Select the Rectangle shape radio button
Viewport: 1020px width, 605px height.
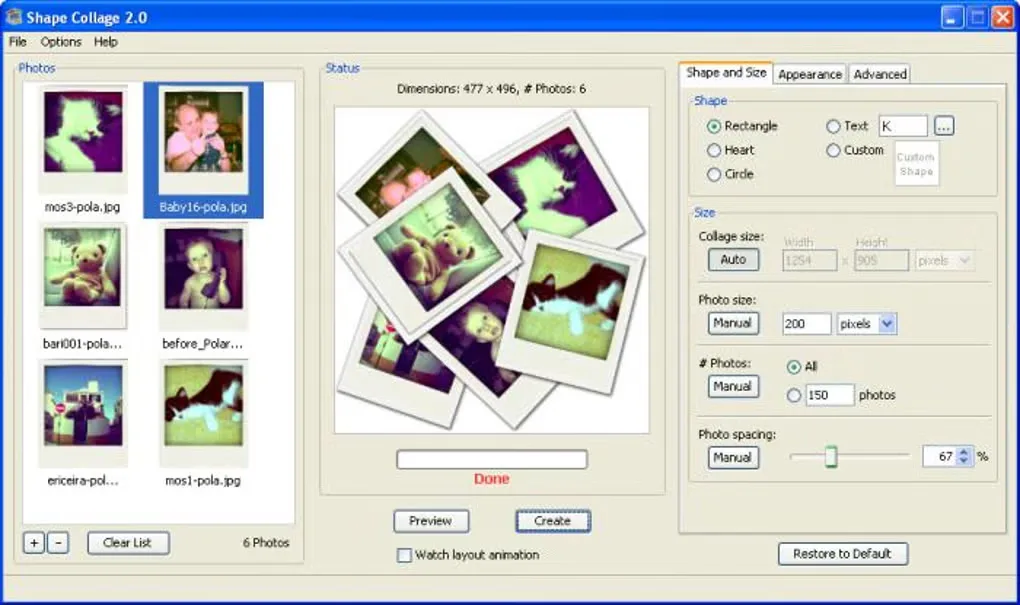[x=714, y=126]
